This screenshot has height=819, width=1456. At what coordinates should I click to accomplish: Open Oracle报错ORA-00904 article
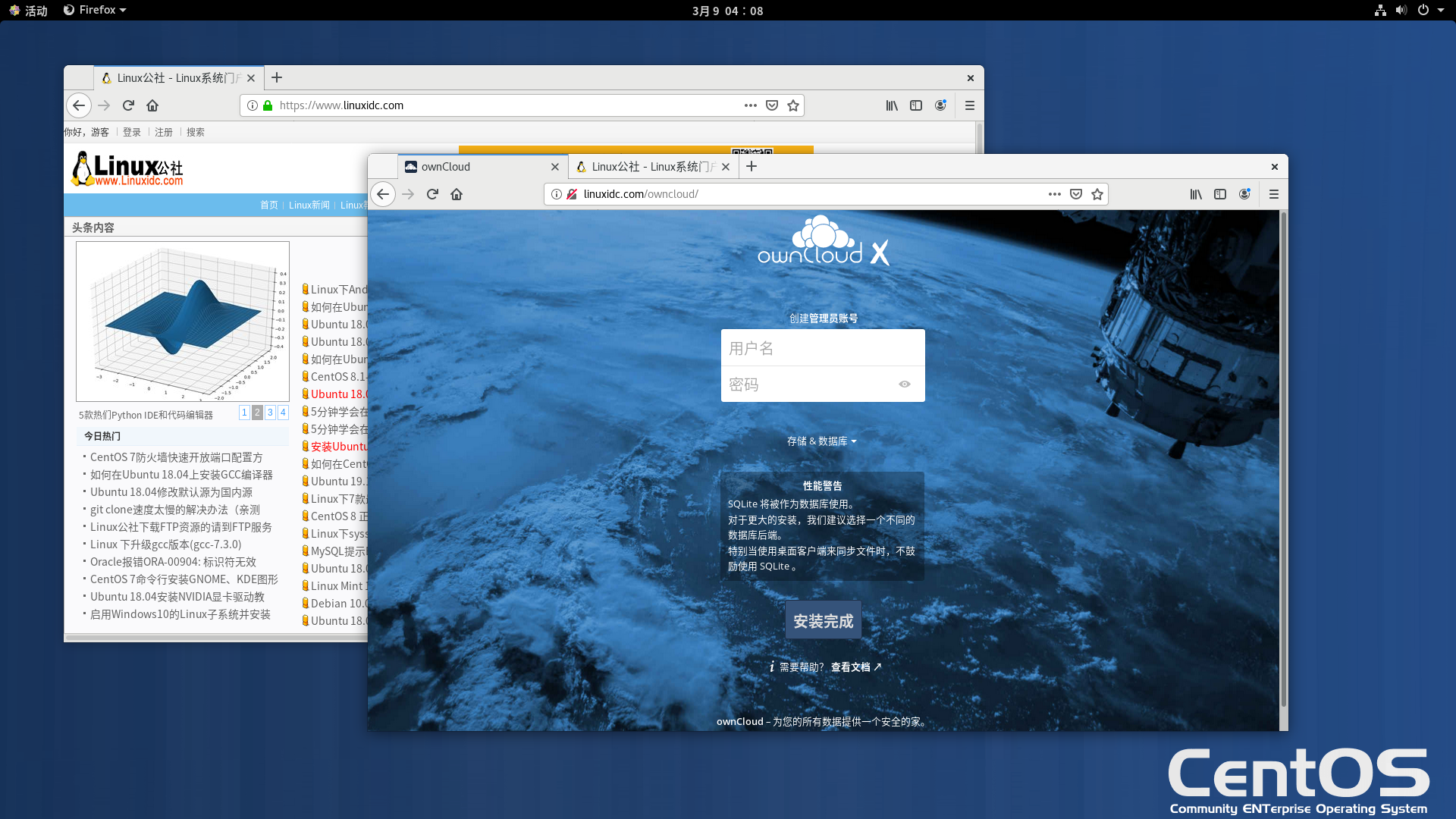(173, 561)
